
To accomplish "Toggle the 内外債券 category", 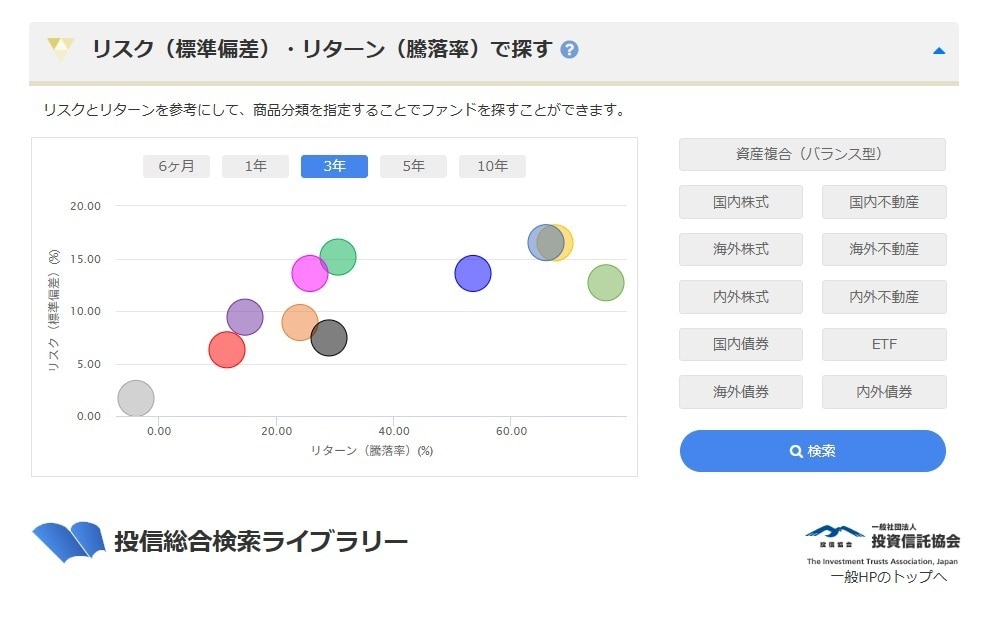I will [884, 392].
